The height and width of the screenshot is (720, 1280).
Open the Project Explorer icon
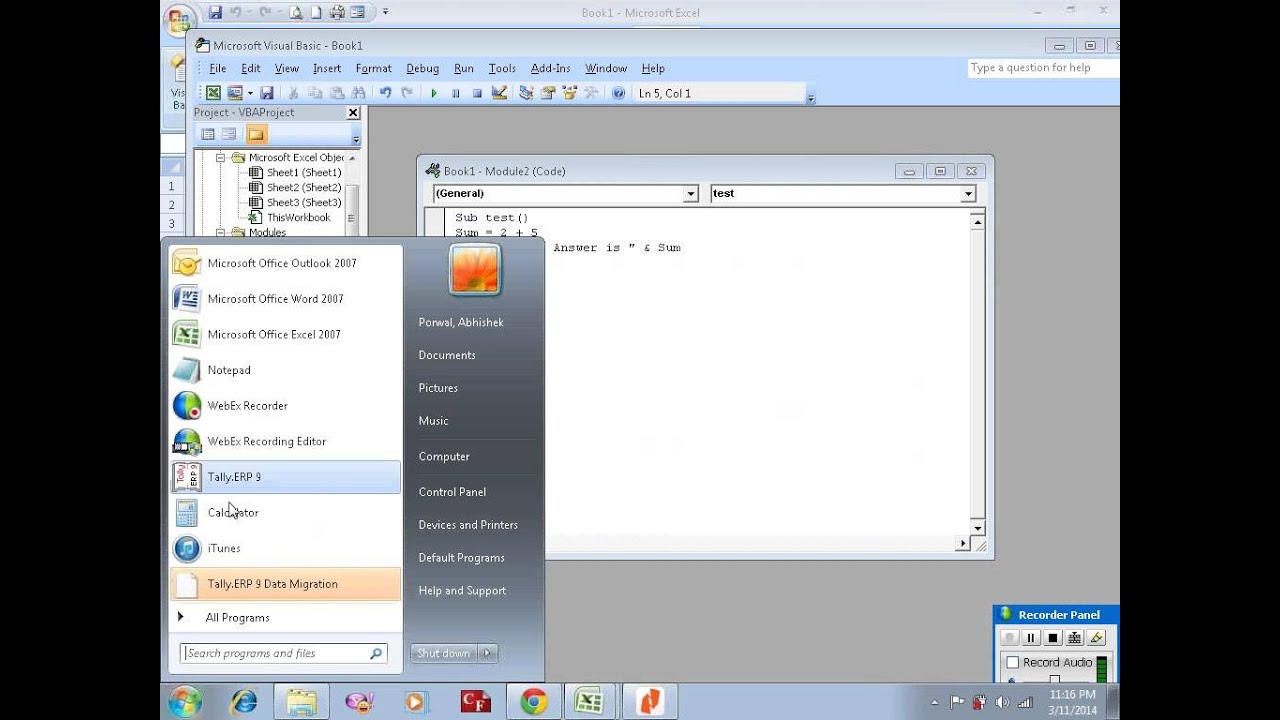click(x=526, y=93)
